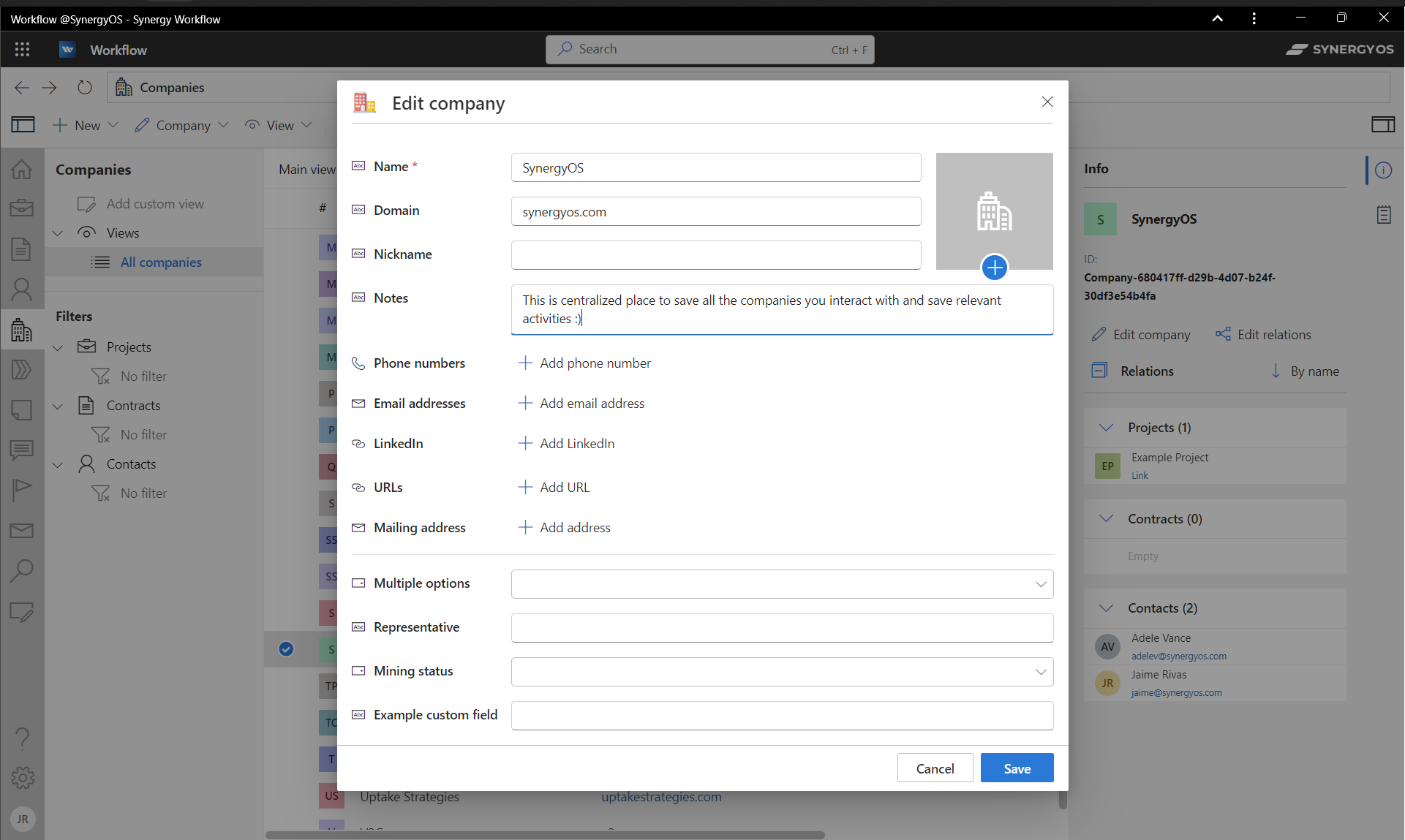Open search magnifier in sidebar
This screenshot has height=840, width=1405.
(x=22, y=570)
